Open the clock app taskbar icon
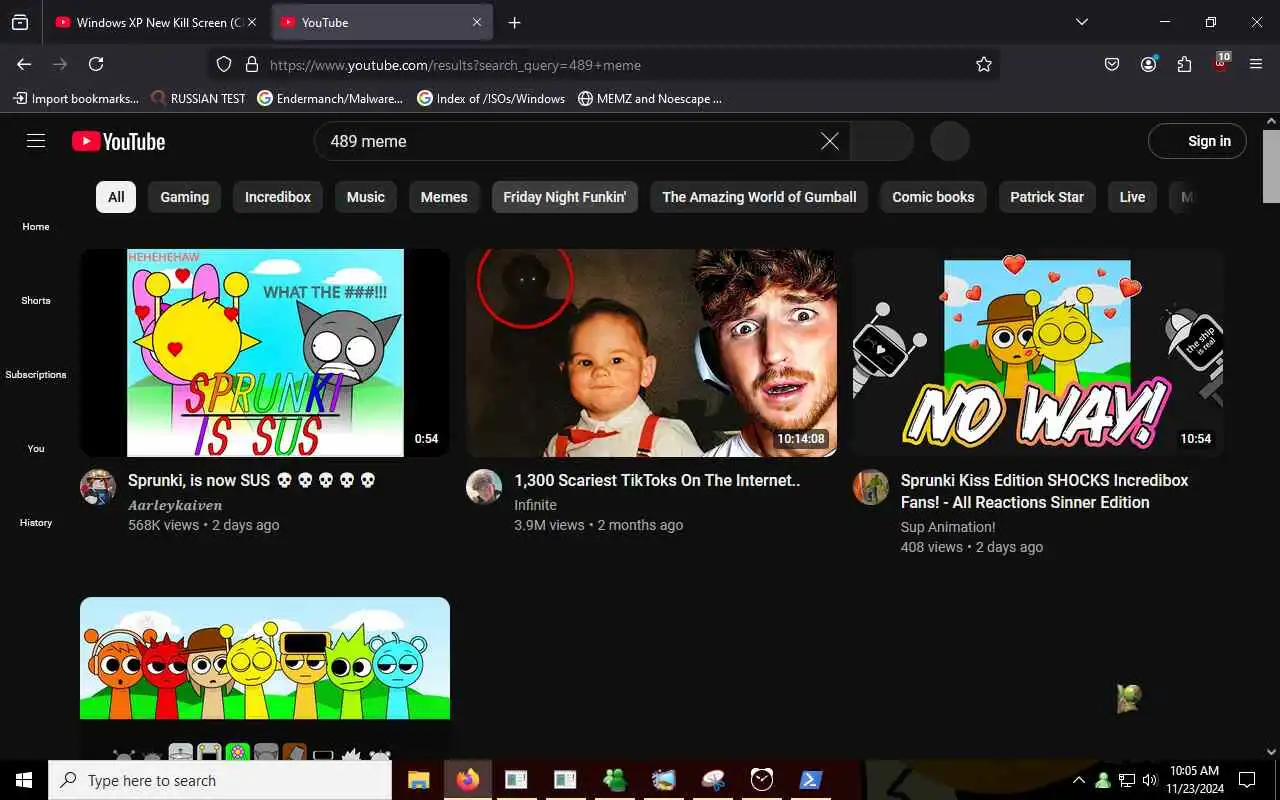This screenshot has height=800, width=1280. coord(762,780)
